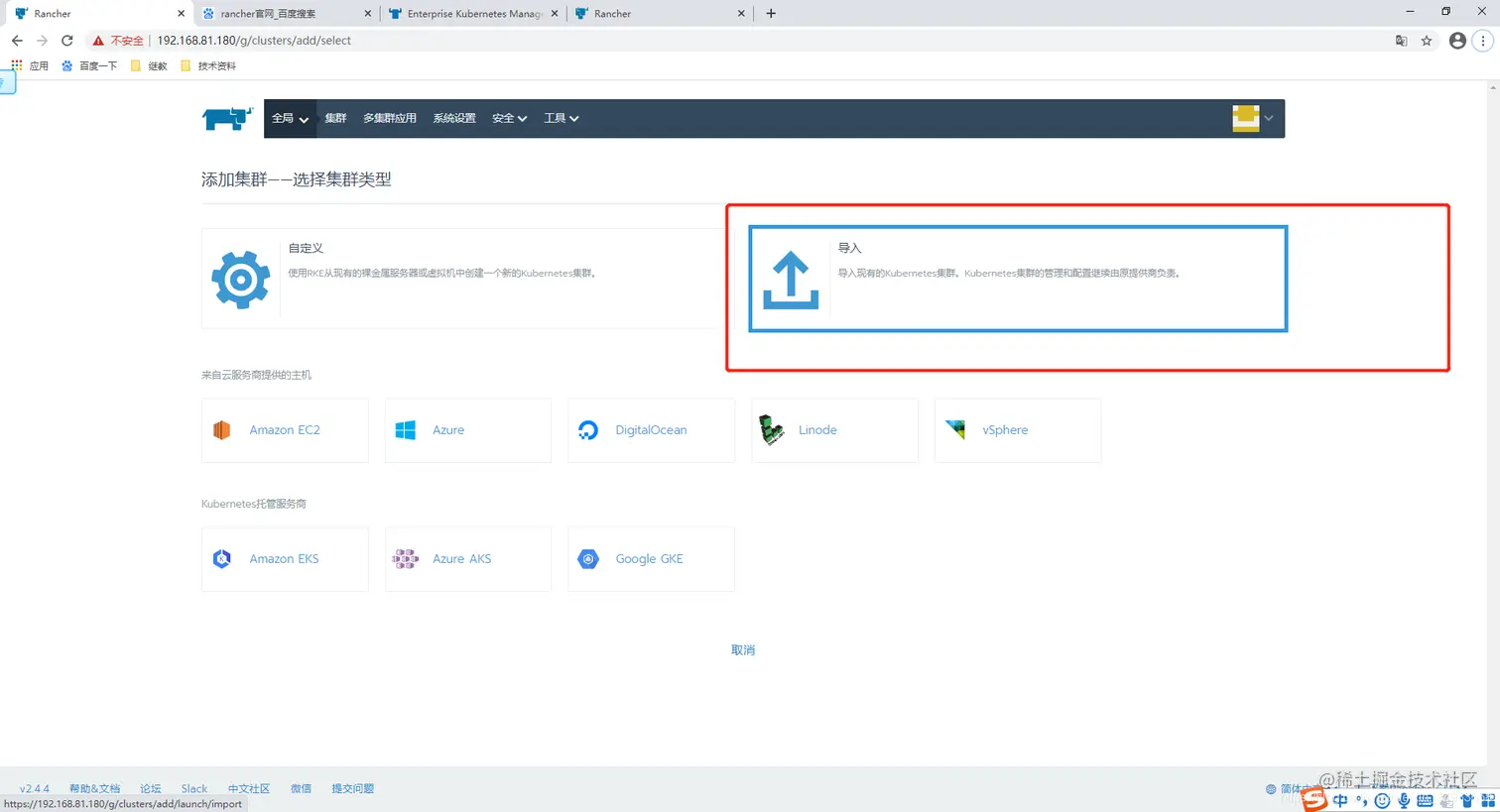Expand the 工具 dropdown menu
Screen dimensions: 1500x812
click(561, 118)
